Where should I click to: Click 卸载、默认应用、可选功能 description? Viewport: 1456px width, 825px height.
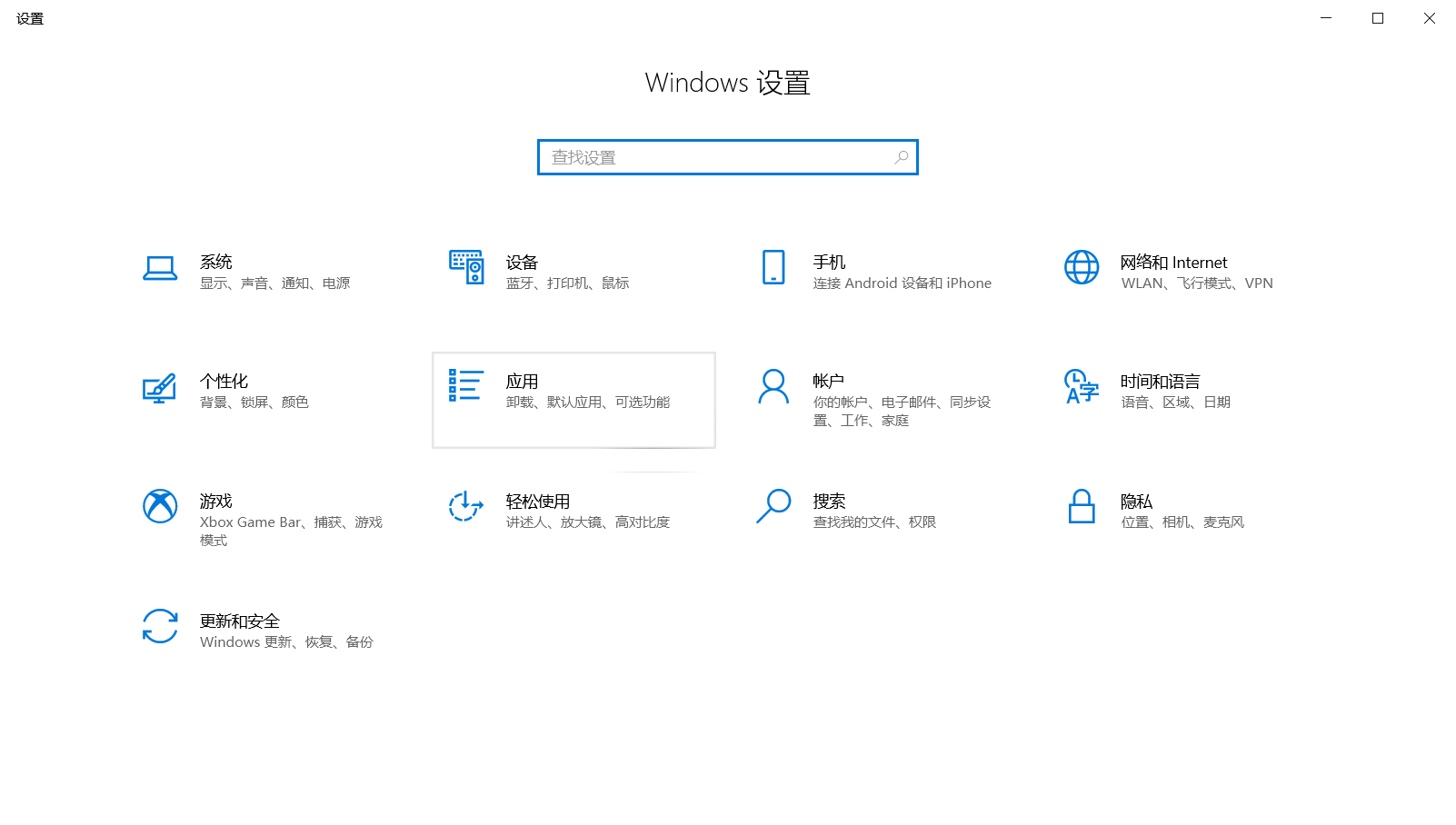pos(588,403)
